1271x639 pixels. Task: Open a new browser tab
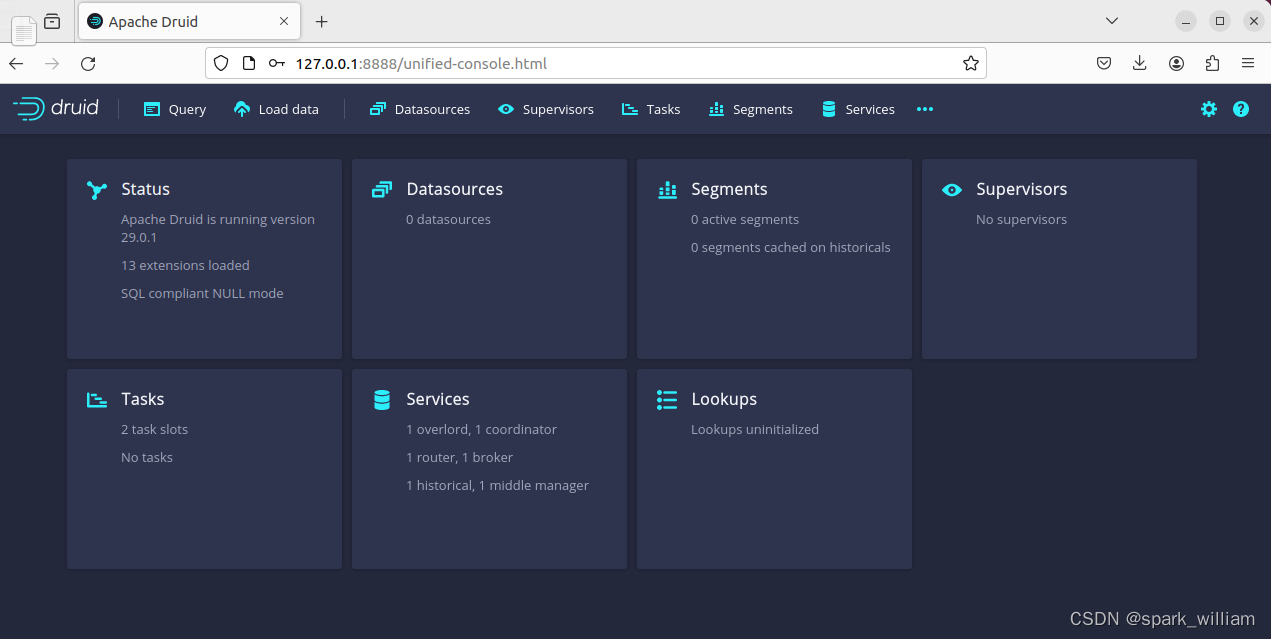coord(321,21)
